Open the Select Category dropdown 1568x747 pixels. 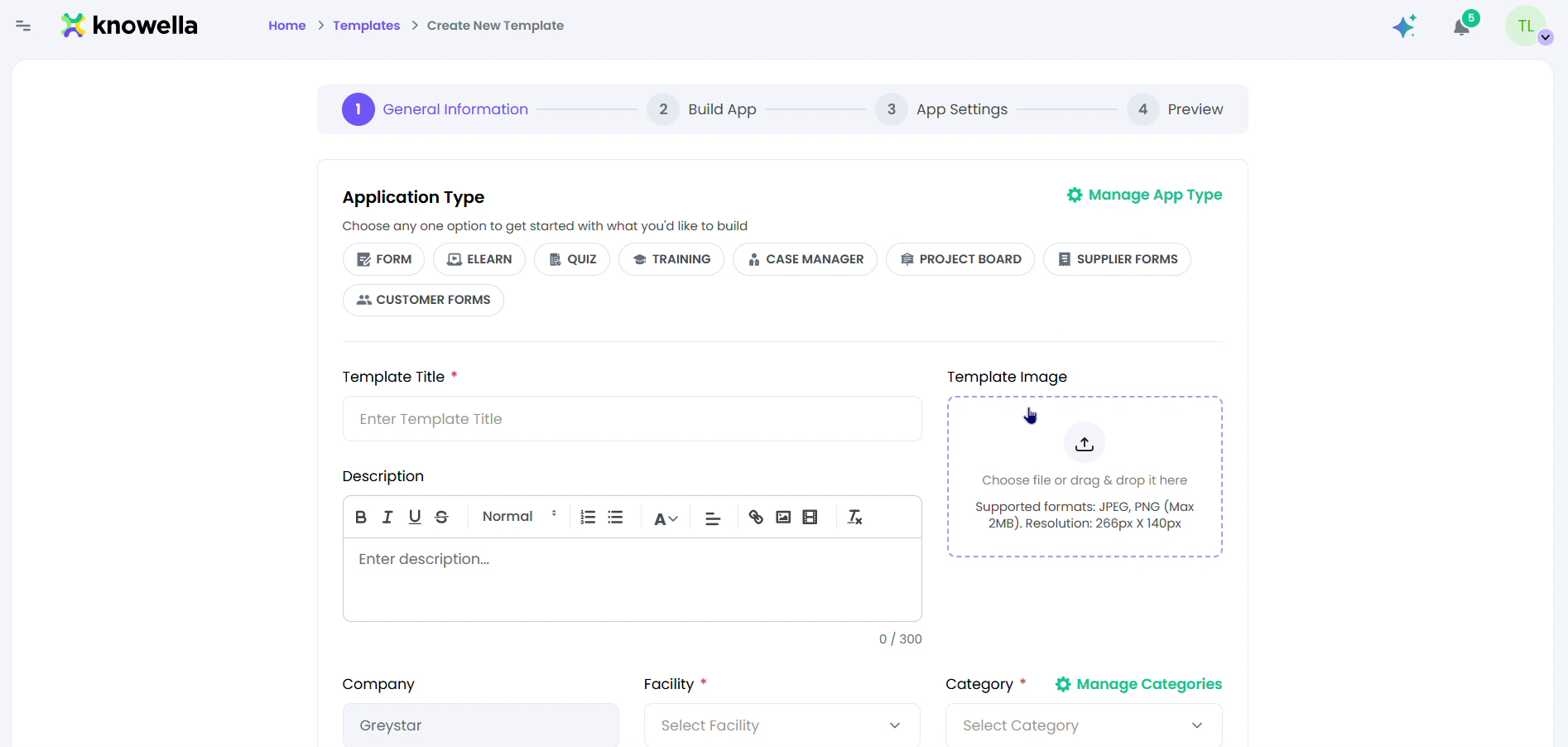click(1084, 725)
